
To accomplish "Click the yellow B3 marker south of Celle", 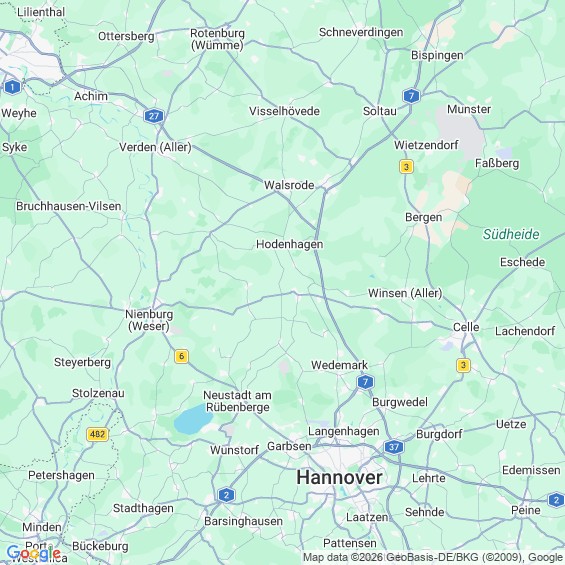I will click(x=463, y=365).
